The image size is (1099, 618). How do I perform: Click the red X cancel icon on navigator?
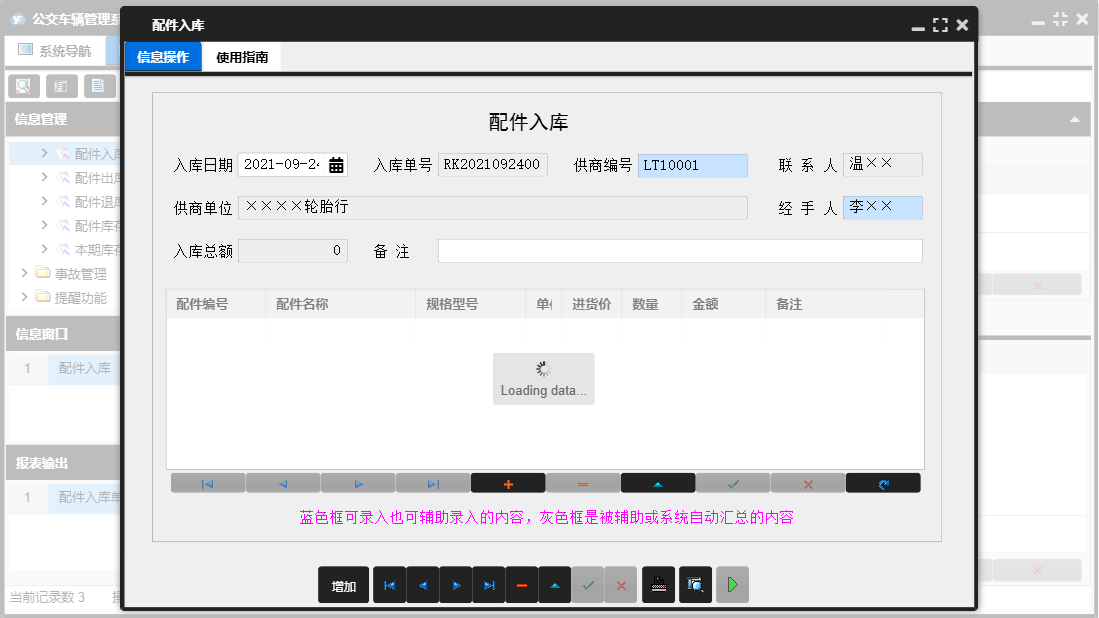point(808,482)
